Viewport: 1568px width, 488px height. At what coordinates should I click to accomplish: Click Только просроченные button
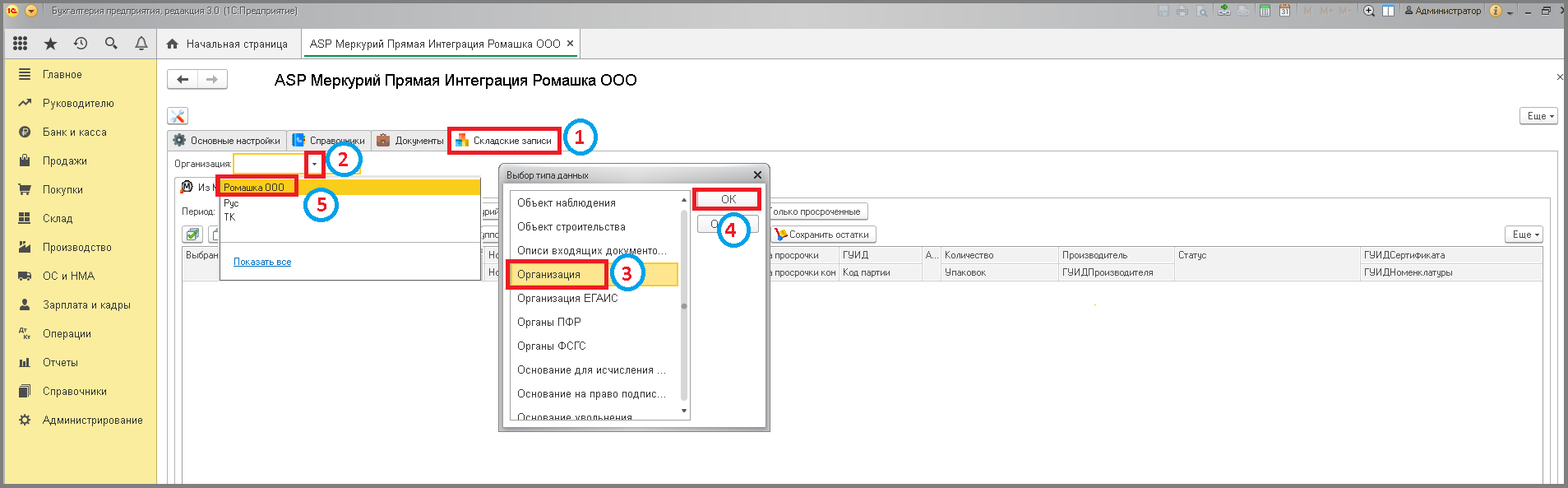(816, 211)
